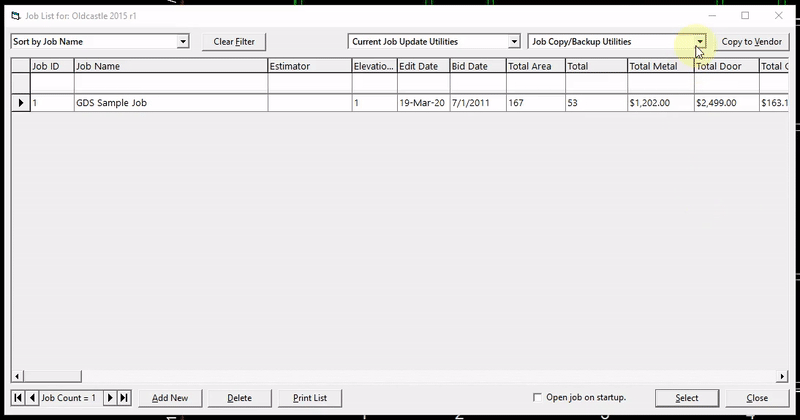Click the Add New button
The height and width of the screenshot is (420, 800).
click(170, 398)
